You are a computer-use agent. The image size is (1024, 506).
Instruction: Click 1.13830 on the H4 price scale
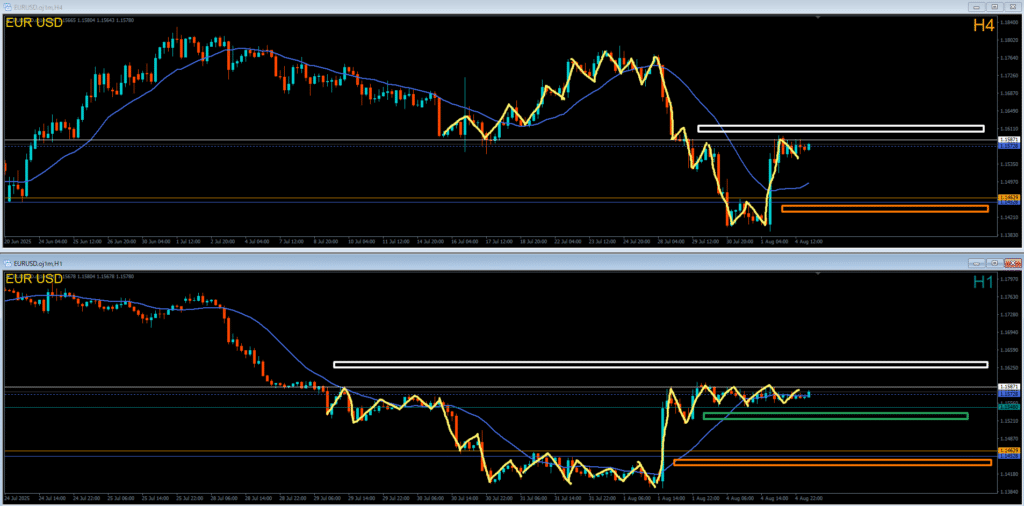1010,234
